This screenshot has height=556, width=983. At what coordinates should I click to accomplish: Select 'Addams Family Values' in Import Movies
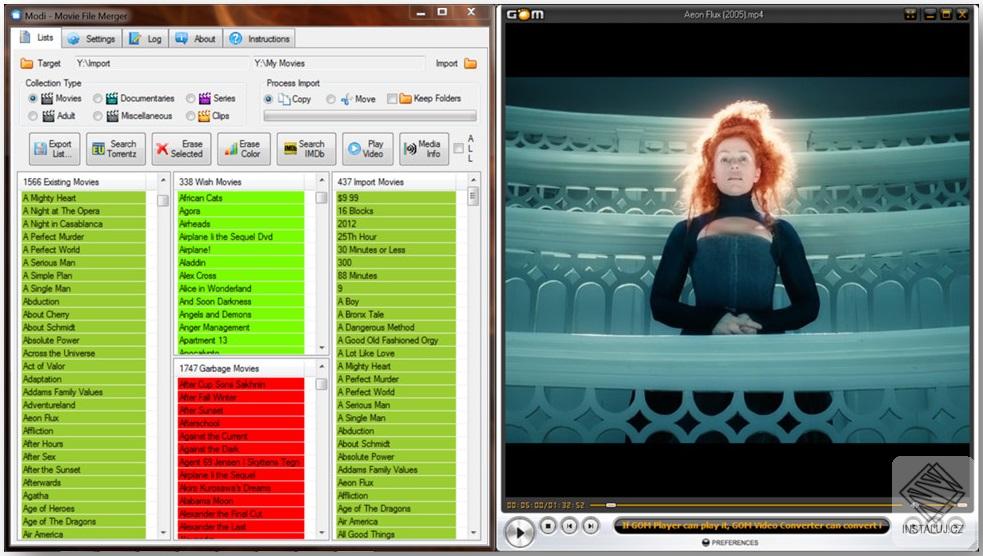click(x=396, y=470)
